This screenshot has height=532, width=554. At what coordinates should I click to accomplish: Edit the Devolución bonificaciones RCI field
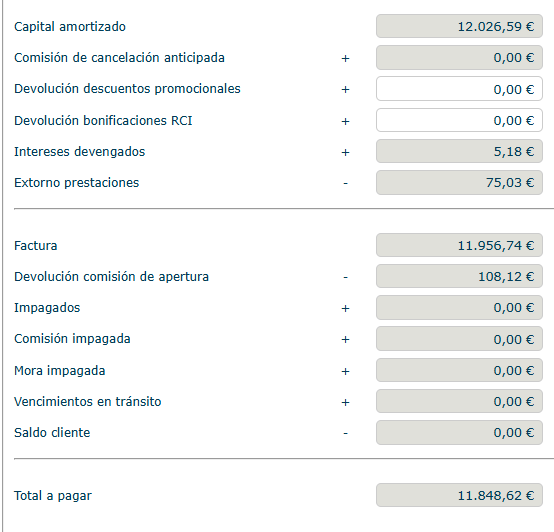(x=459, y=120)
